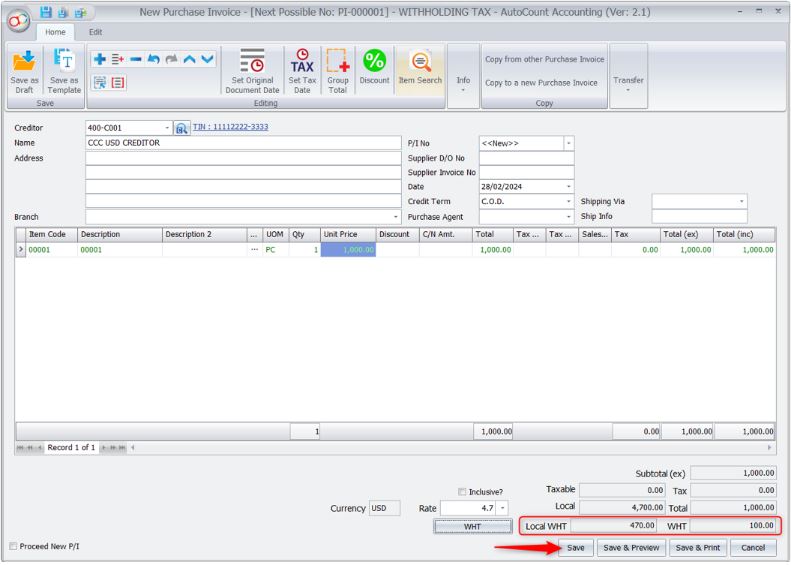791x565 pixels.
Task: Click Save as Draft
Action: 24,72
